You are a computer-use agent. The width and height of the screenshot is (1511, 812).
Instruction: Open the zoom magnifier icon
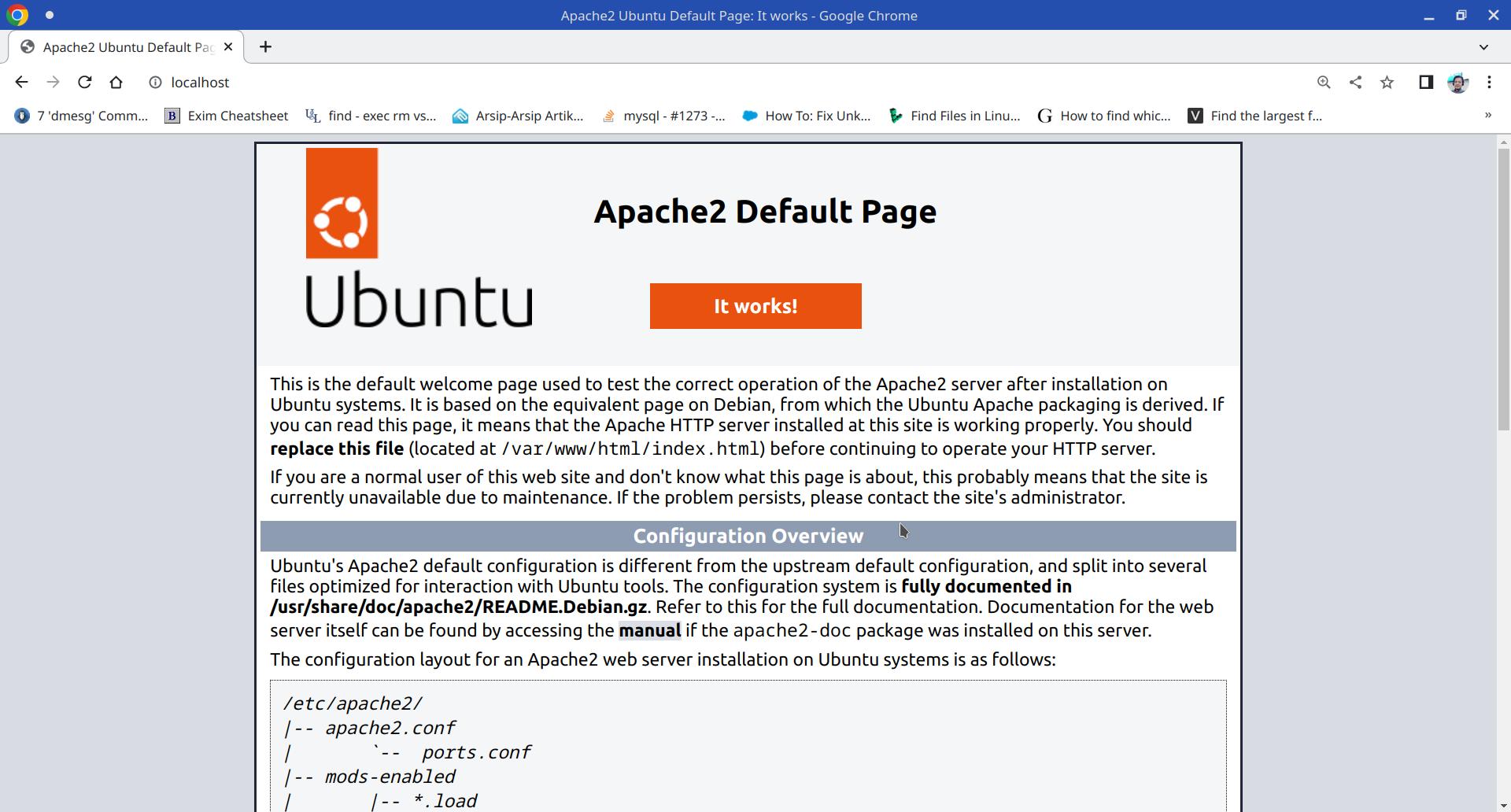(x=1324, y=82)
